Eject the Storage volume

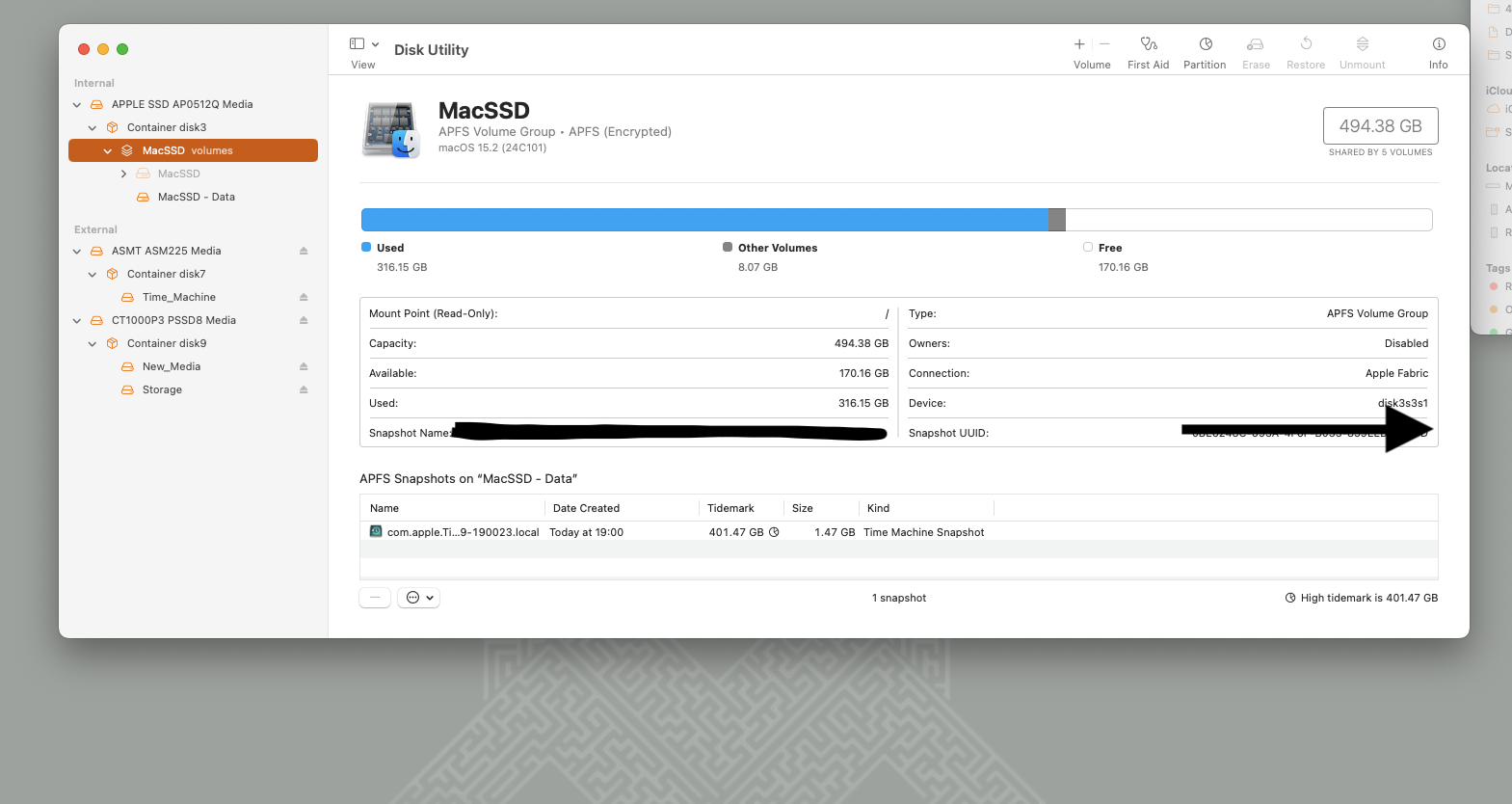pyautogui.click(x=304, y=389)
